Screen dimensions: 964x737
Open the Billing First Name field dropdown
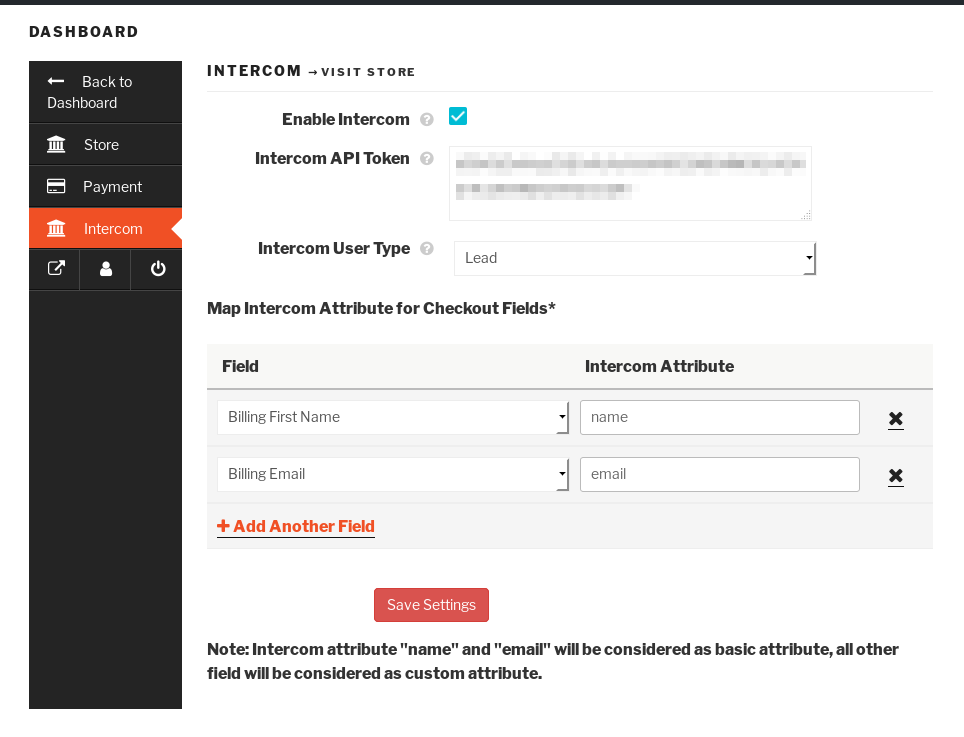point(393,417)
